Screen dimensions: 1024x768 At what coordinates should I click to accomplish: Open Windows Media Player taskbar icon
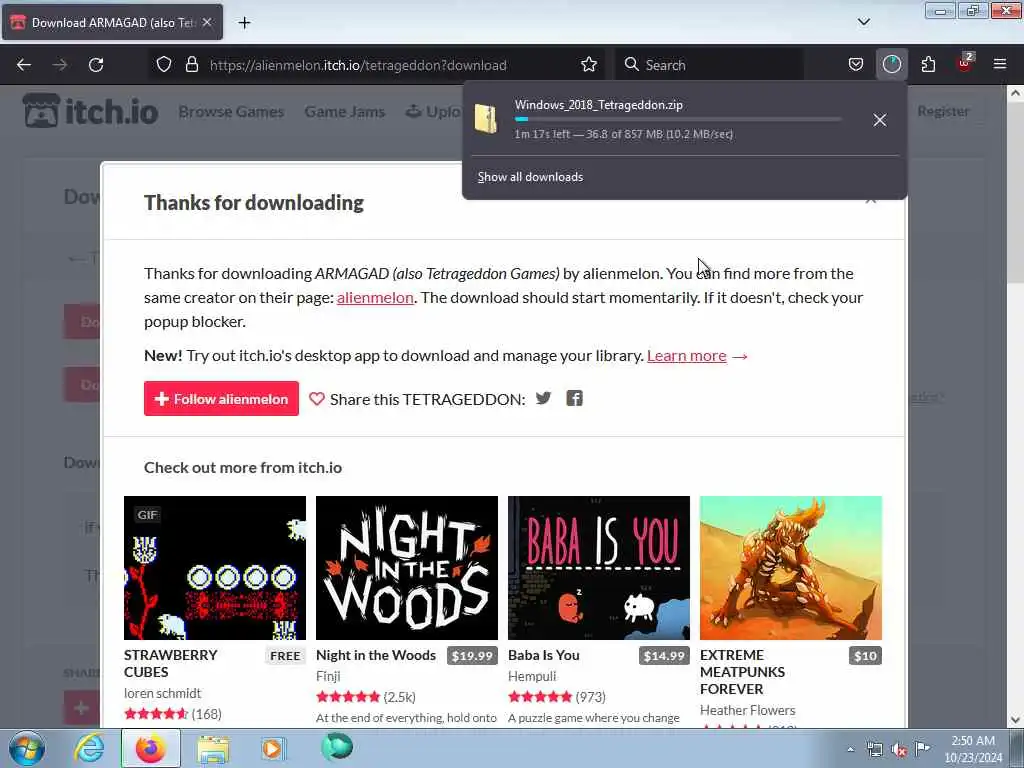pos(272,748)
